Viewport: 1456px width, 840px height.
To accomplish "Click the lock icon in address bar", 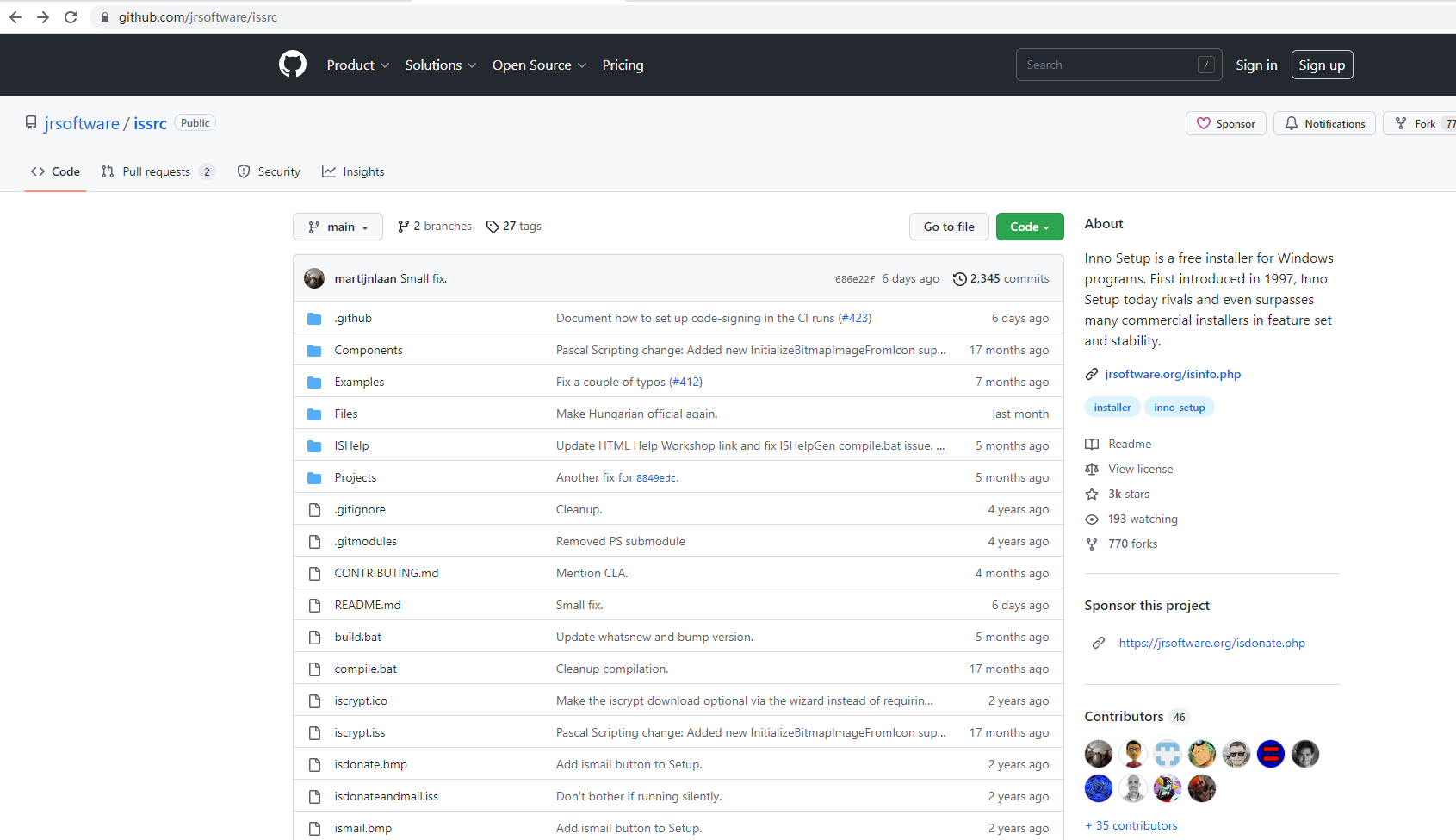I will [x=105, y=17].
